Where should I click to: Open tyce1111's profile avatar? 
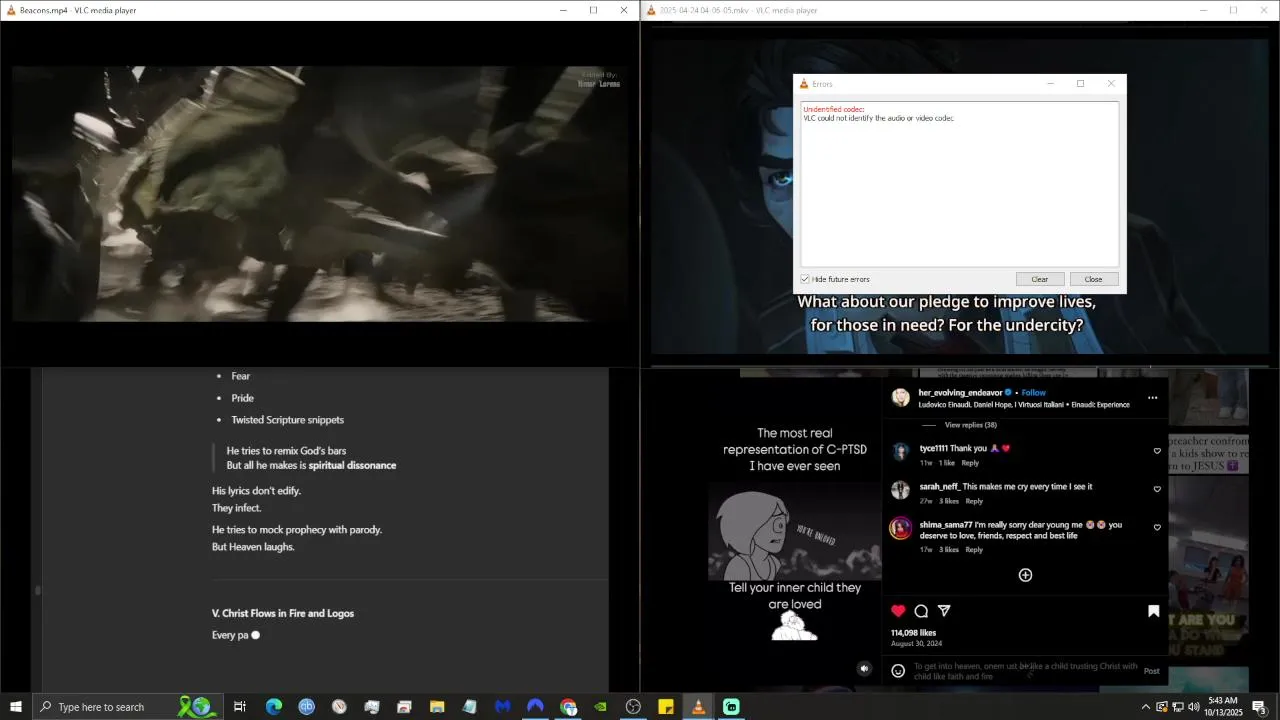901,452
